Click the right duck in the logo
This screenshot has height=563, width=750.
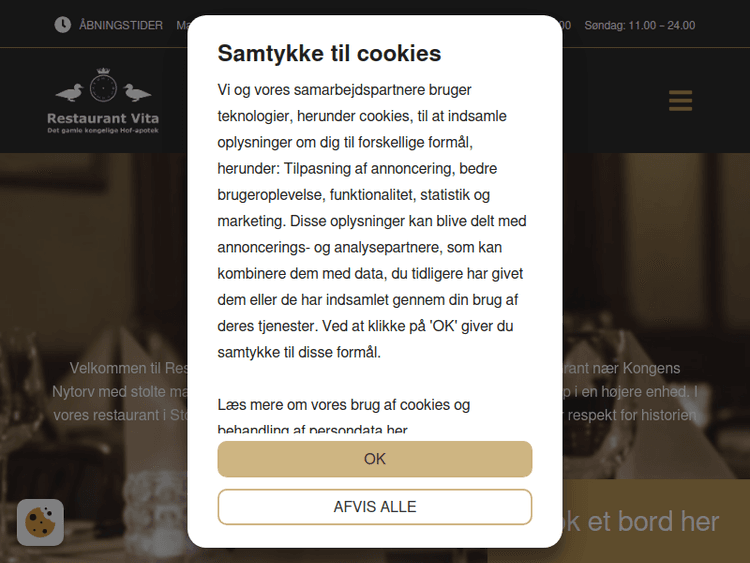click(x=137, y=93)
